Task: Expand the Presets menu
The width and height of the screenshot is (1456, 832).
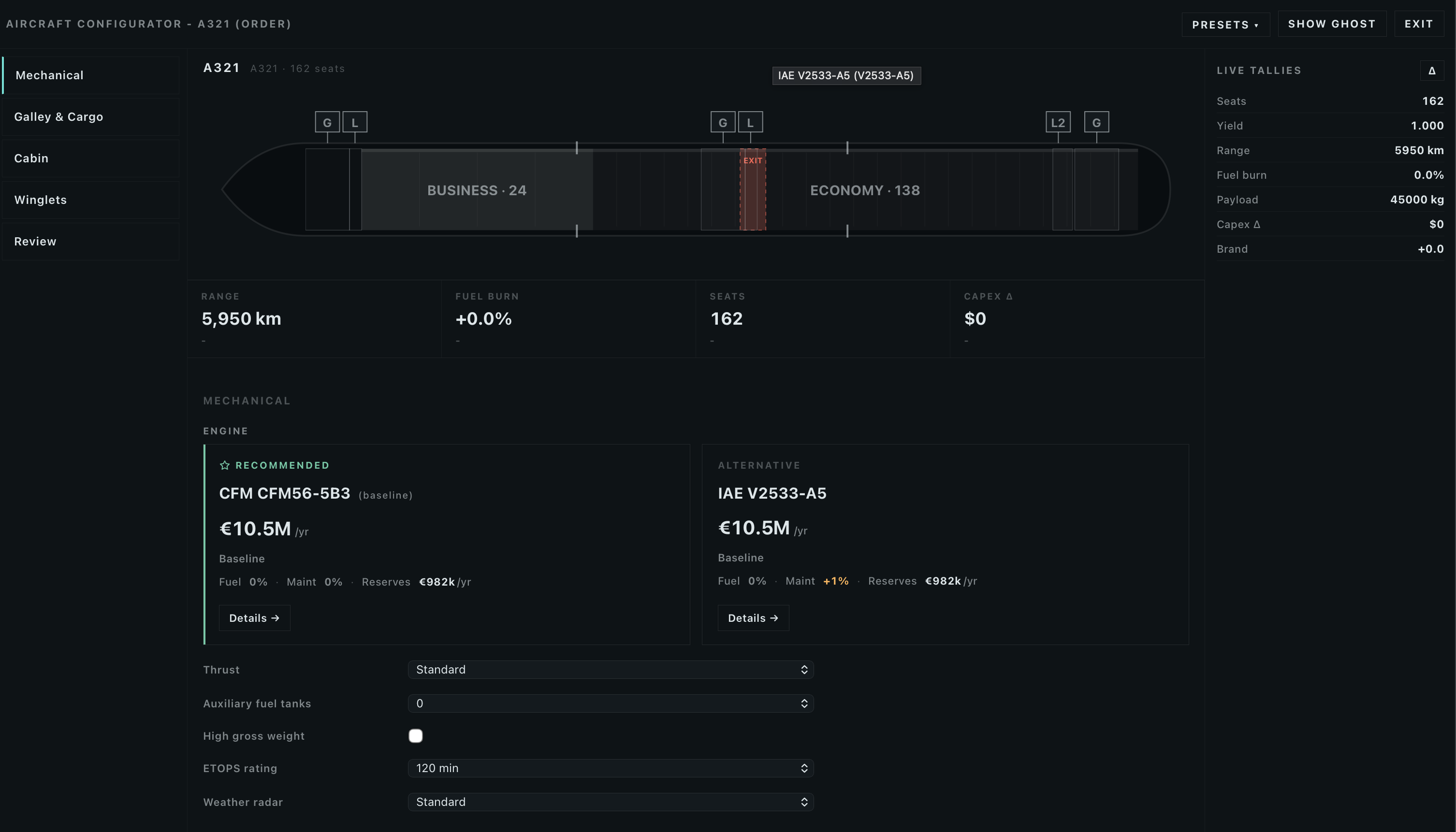Action: click(1225, 25)
